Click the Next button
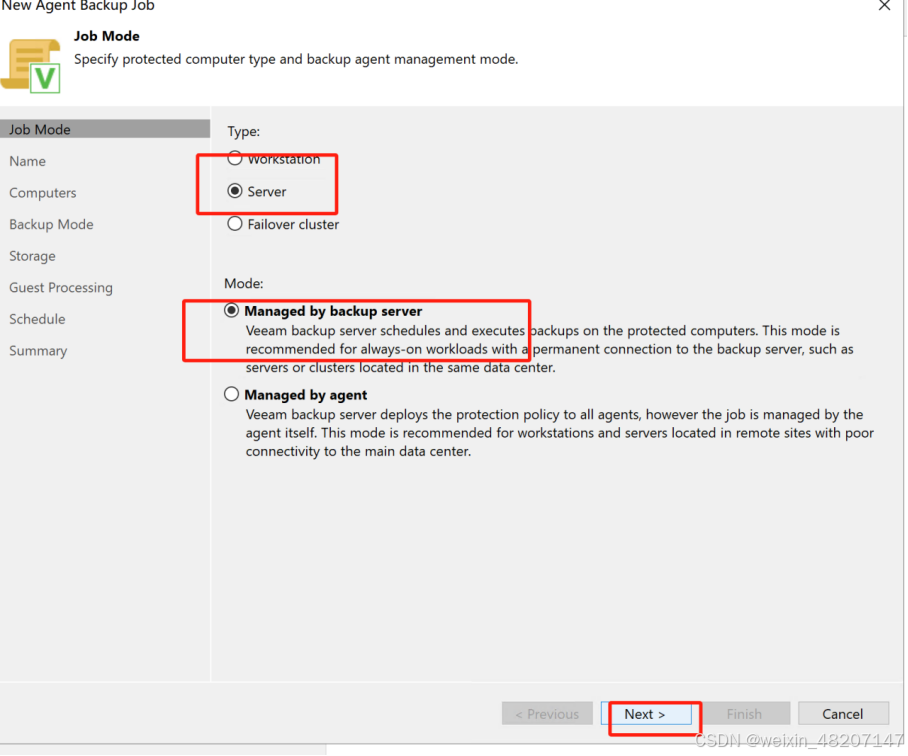The image size is (908, 756). [x=647, y=714]
